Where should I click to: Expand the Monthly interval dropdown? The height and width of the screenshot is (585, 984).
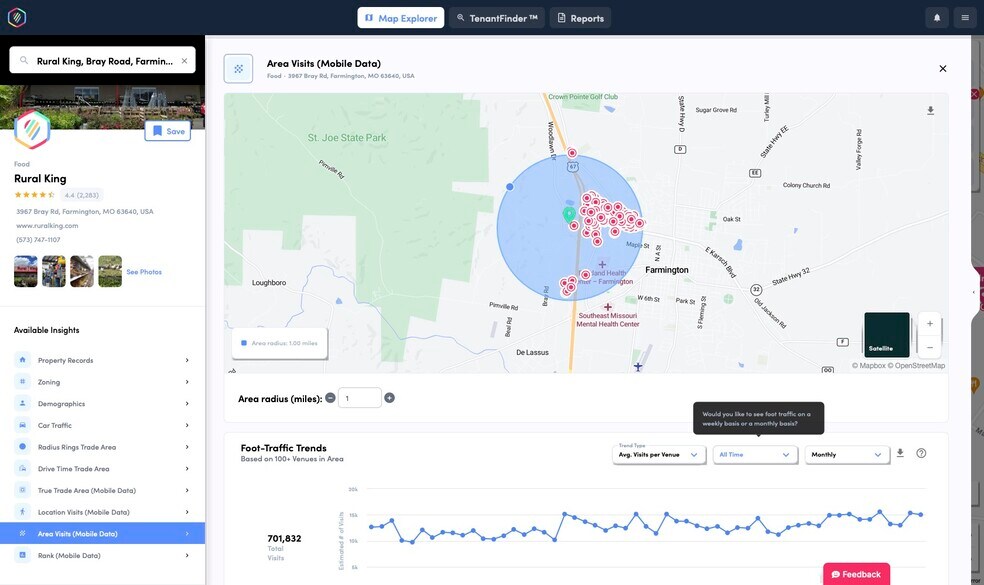[x=846, y=454]
